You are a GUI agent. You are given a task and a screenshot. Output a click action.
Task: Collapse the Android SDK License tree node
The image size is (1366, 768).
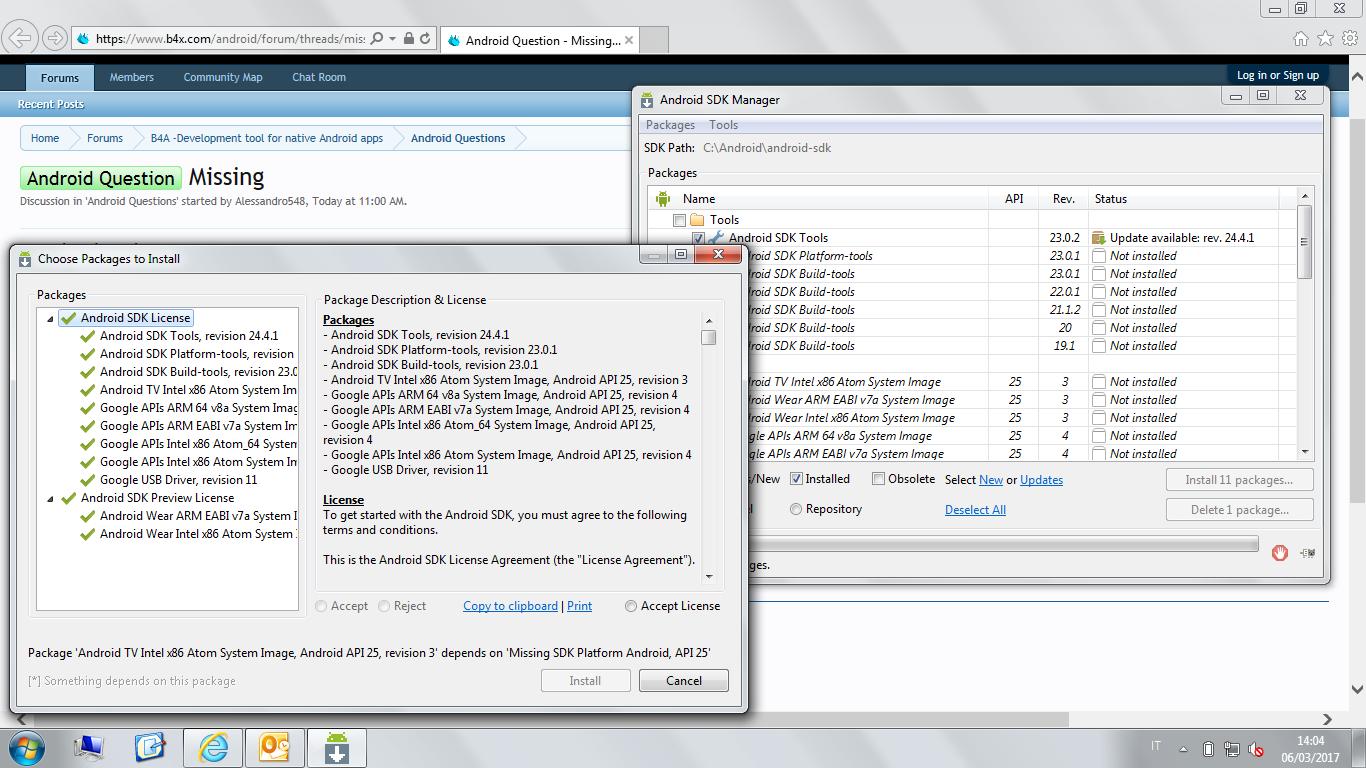(x=50, y=319)
